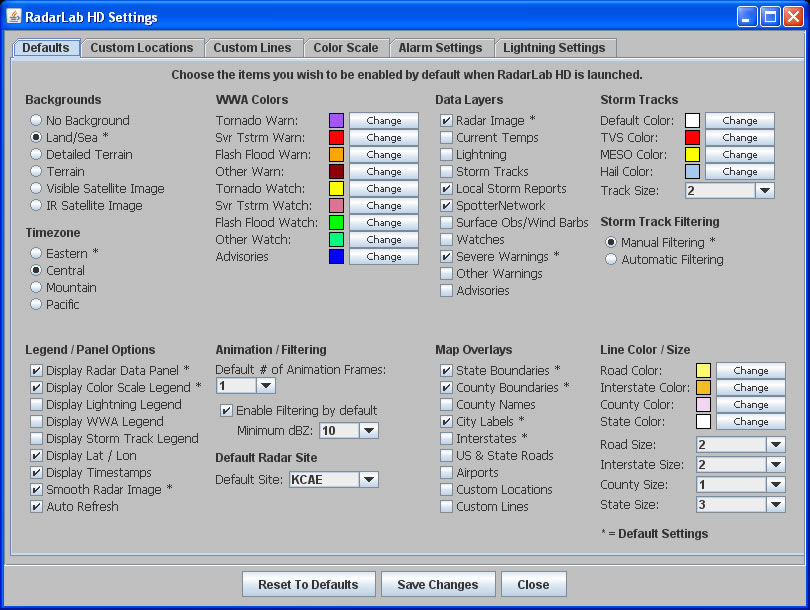Screen dimensions: 810x610
Task: Open the Default Site KCAE dropdown
Action: (x=334, y=480)
